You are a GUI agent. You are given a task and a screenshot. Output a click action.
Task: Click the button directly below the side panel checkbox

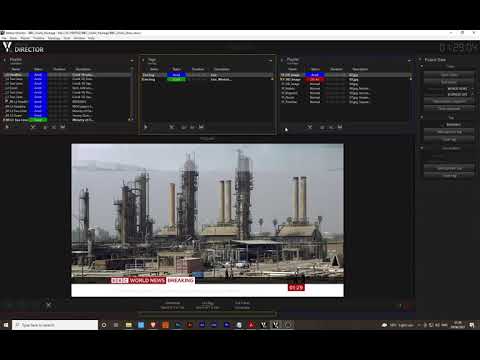coord(449,132)
